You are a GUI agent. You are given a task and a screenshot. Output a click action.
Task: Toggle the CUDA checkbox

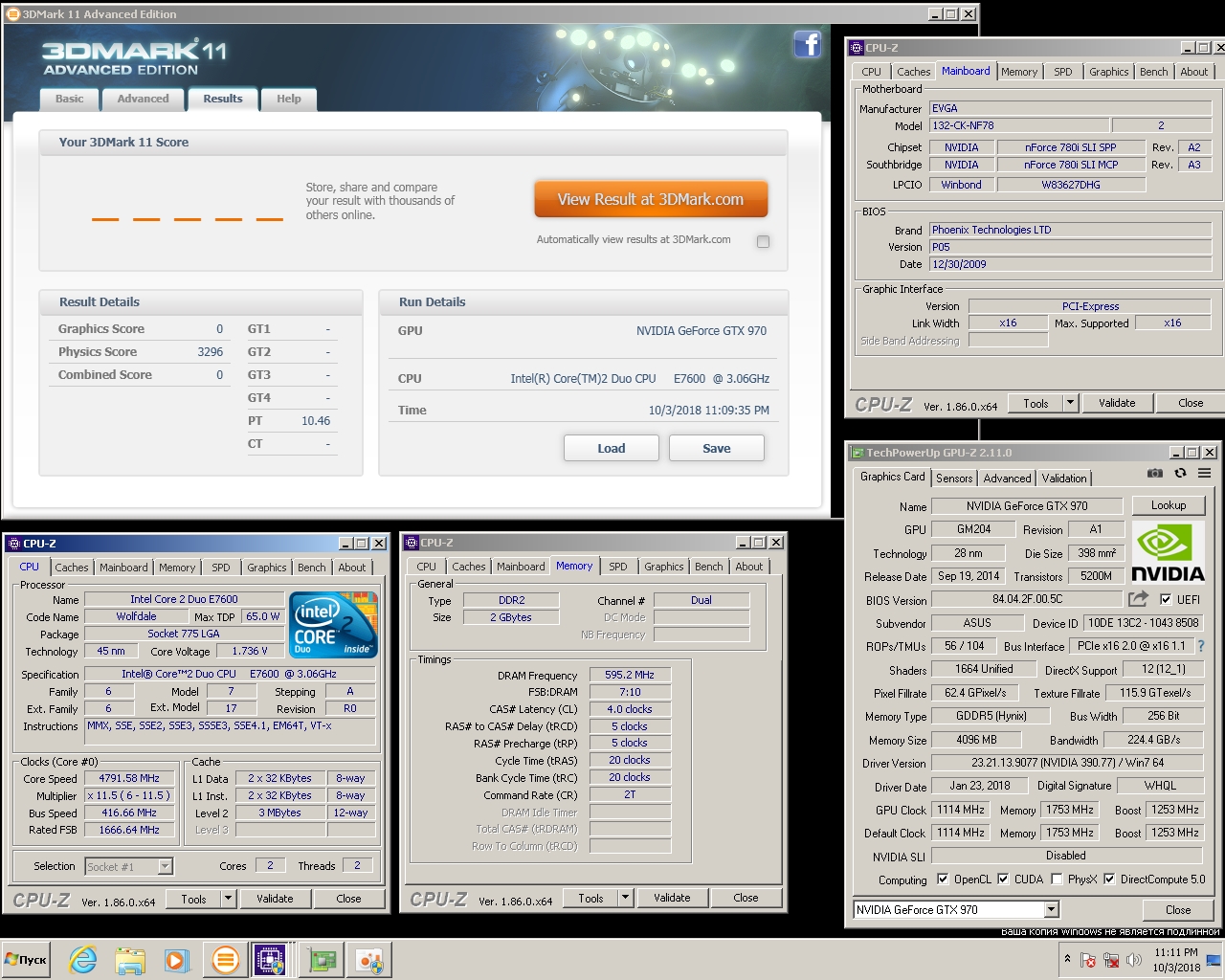[1003, 879]
